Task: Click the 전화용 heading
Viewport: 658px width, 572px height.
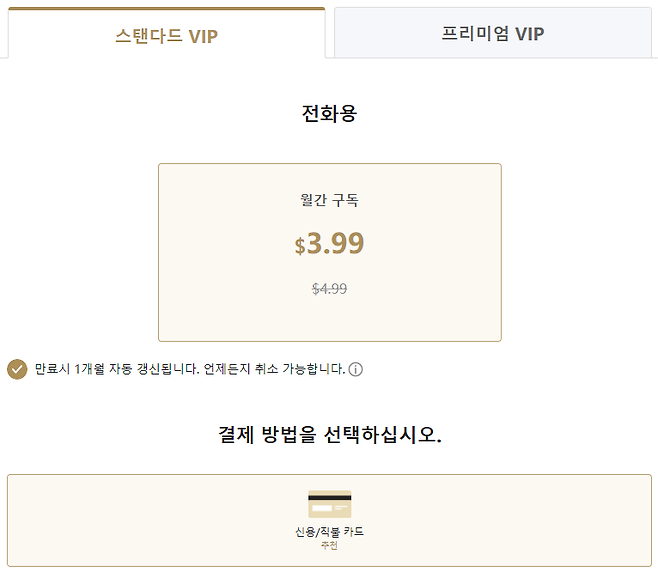Action: (x=329, y=113)
